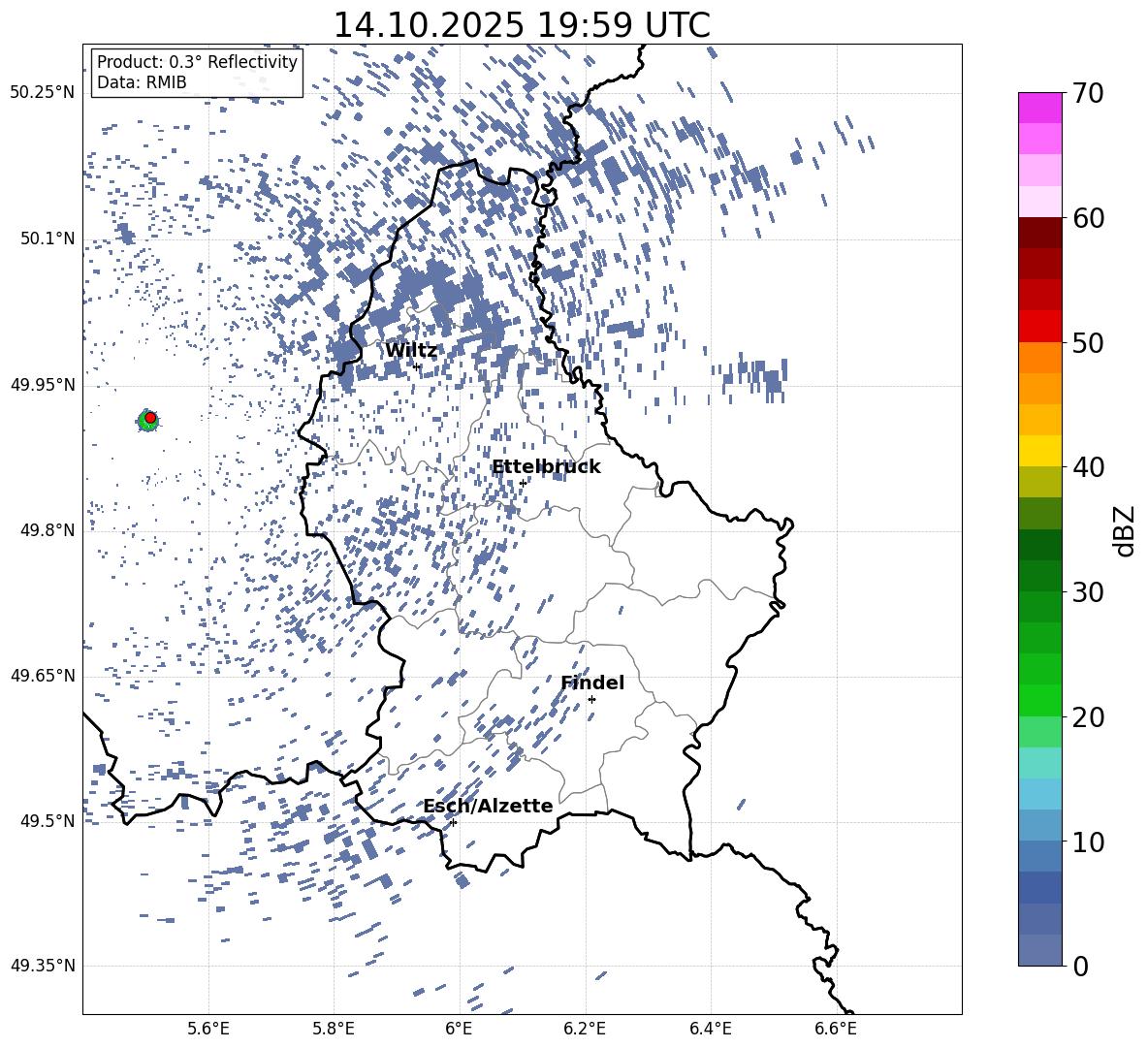Click the Wiltz location cross marker

click(417, 366)
